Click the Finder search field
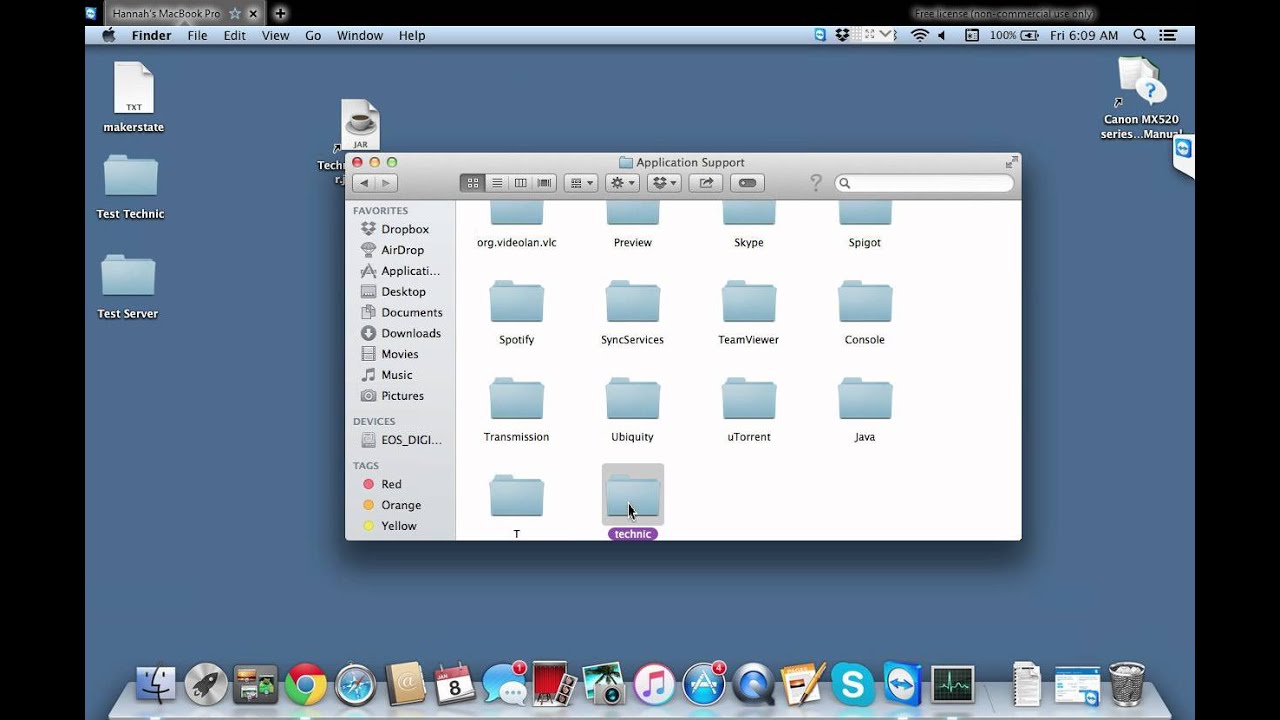 coord(924,183)
